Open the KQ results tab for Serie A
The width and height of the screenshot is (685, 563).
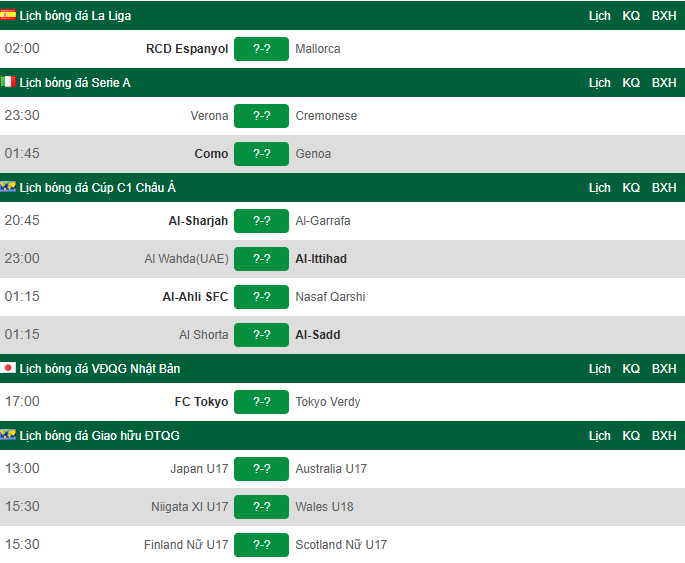tap(631, 83)
